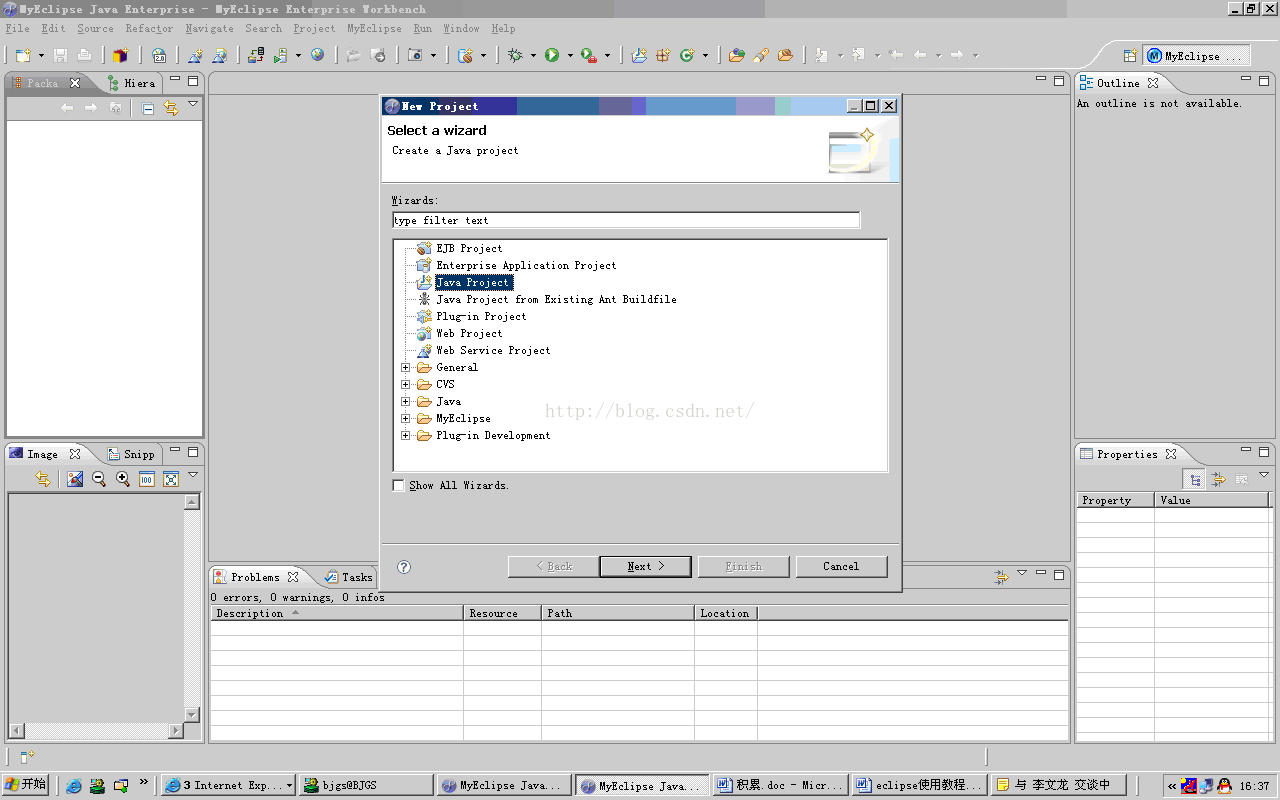Viewport: 1280px width, 800px height.
Task: Open the Navigate menu
Action: [209, 28]
